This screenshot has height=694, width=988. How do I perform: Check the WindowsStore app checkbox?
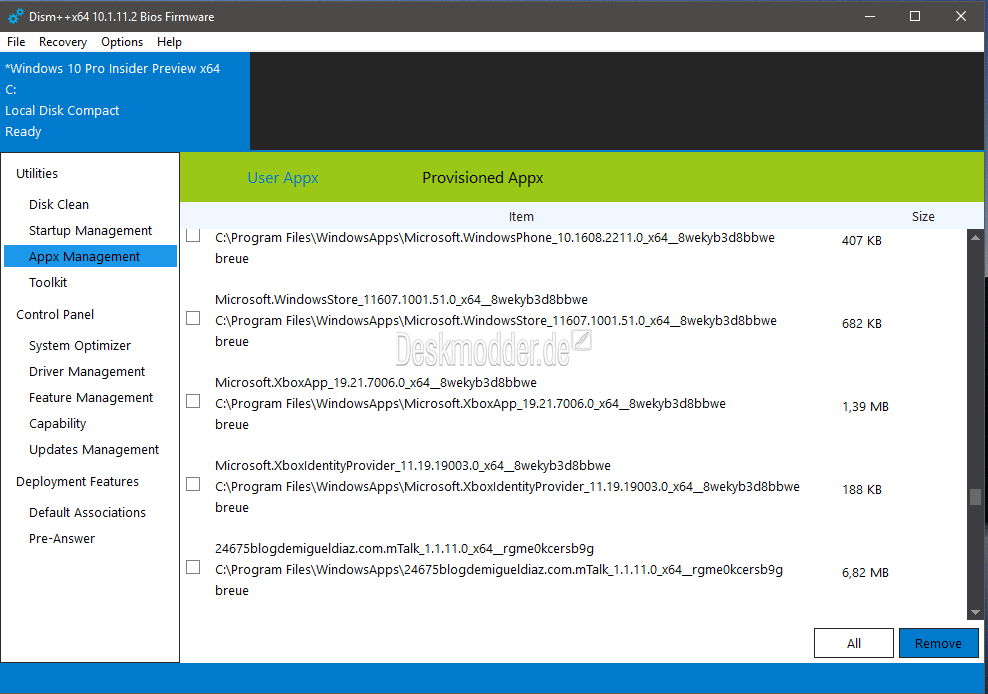point(193,318)
